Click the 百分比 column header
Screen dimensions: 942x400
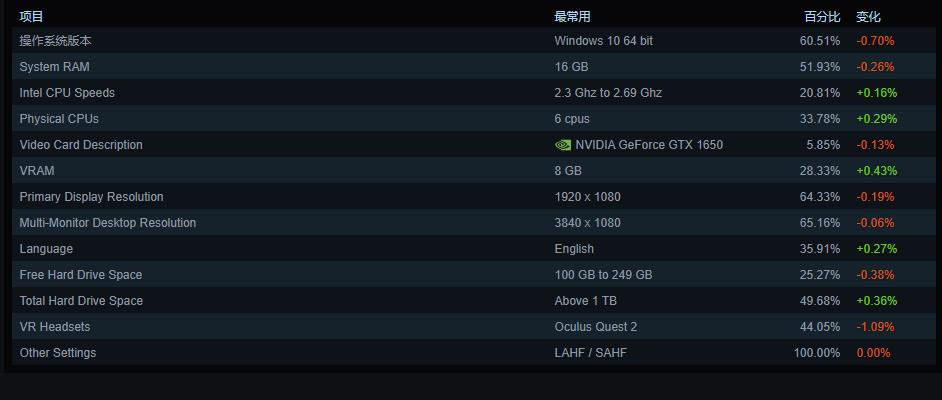(822, 17)
